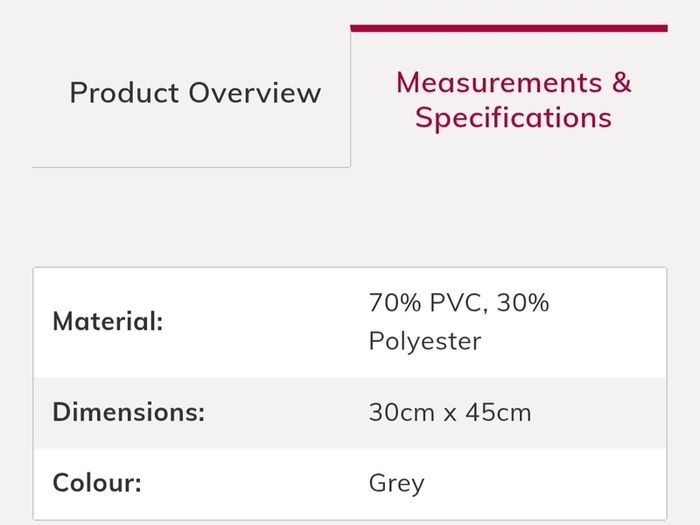Image resolution: width=700 pixels, height=525 pixels.
Task: Click the Material: label
Action: pyautogui.click(x=108, y=321)
